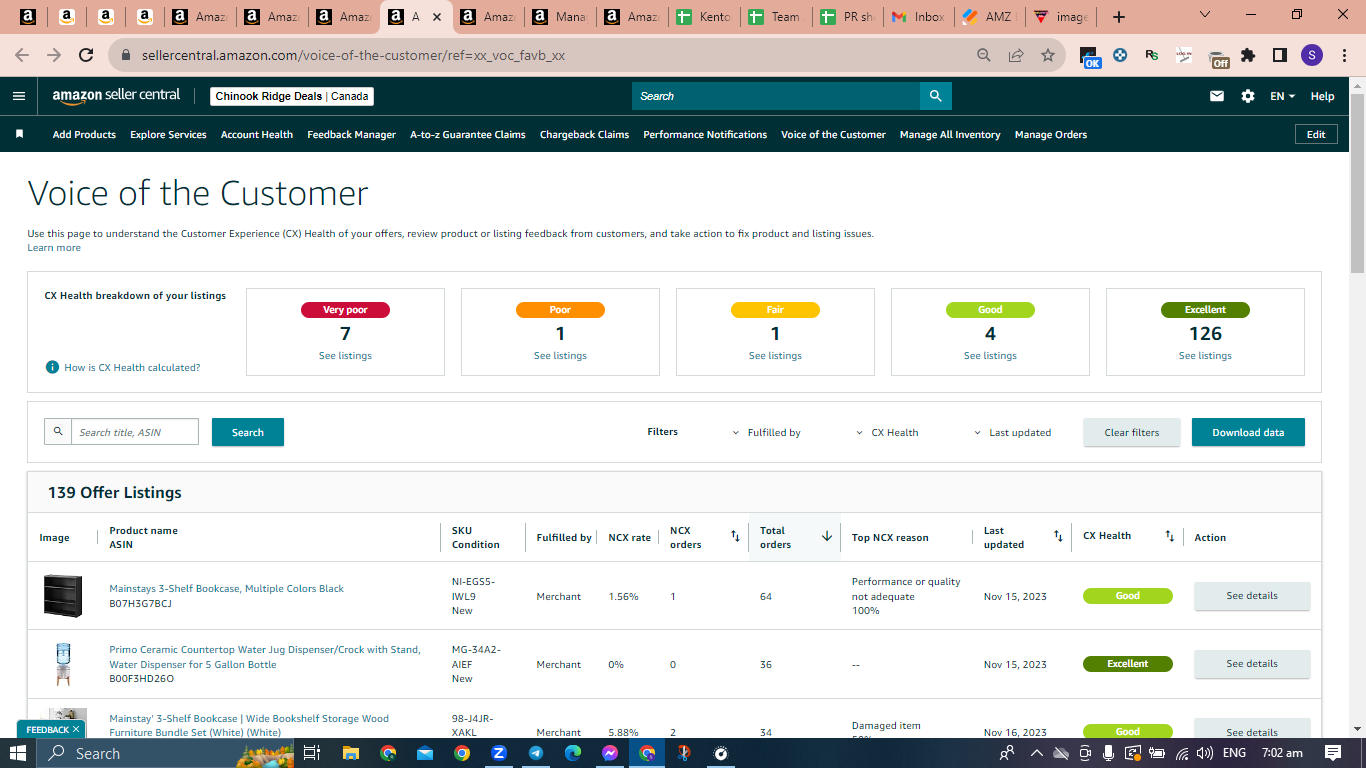Open Chrome three-dot menu
1366x768 pixels.
pos(1344,55)
